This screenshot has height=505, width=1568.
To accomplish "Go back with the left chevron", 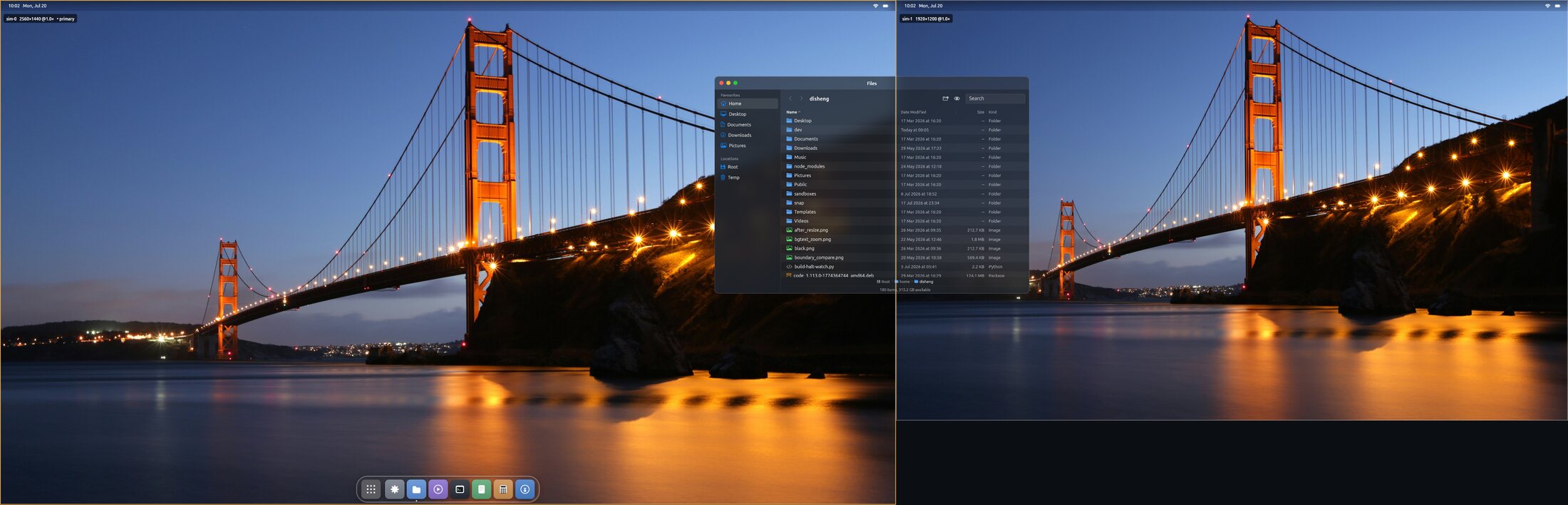I will pos(790,98).
